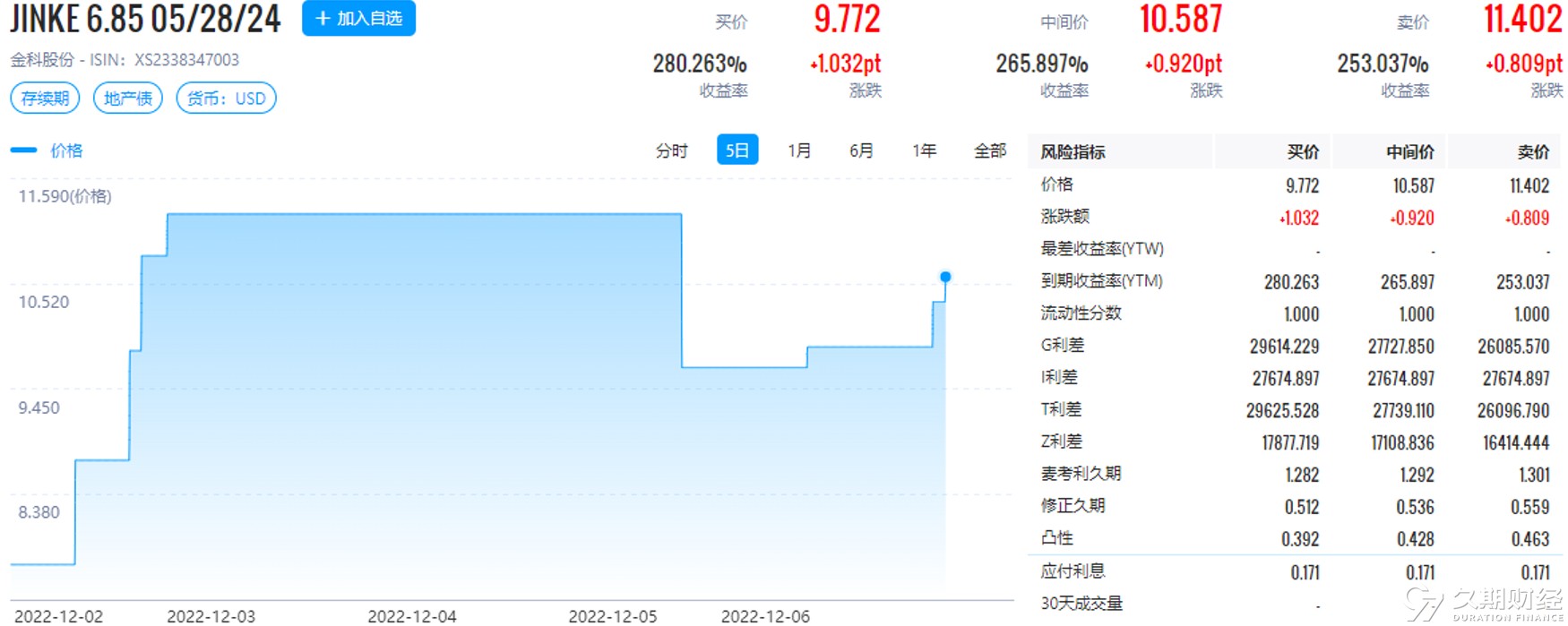This screenshot has width=1568, height=626.
Task: Select the 1月 time range tab
Action: pyautogui.click(x=799, y=150)
